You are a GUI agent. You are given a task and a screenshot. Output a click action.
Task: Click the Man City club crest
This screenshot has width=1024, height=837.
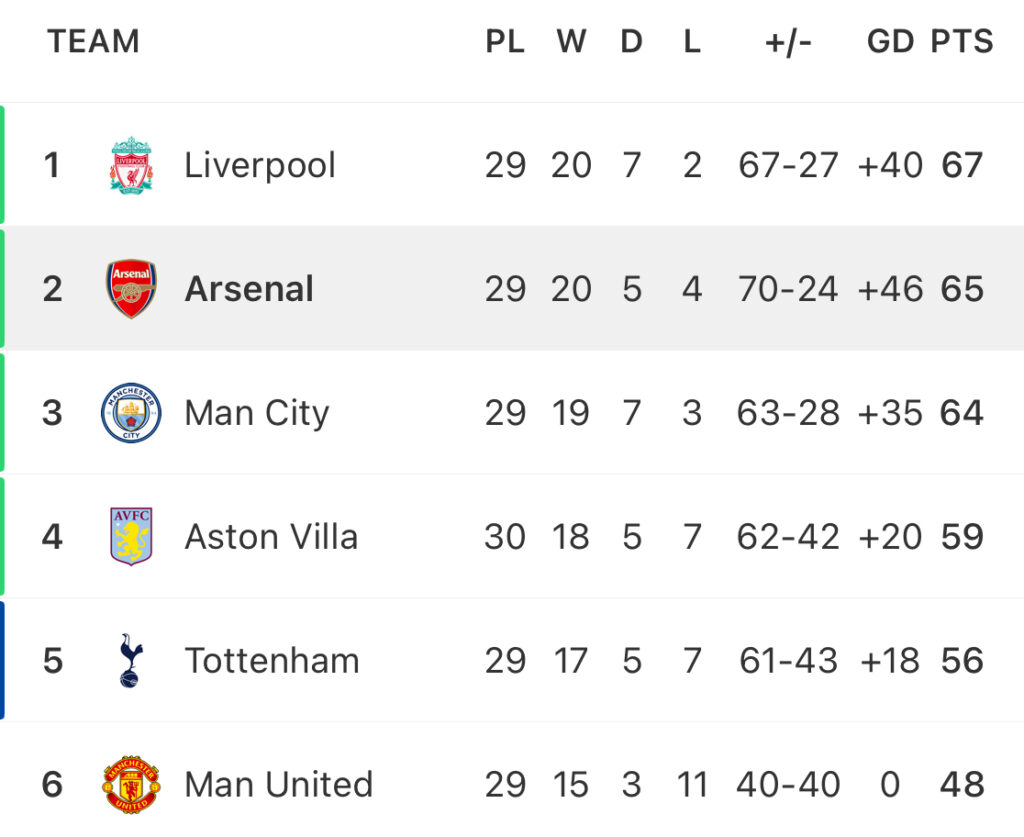[x=131, y=413]
